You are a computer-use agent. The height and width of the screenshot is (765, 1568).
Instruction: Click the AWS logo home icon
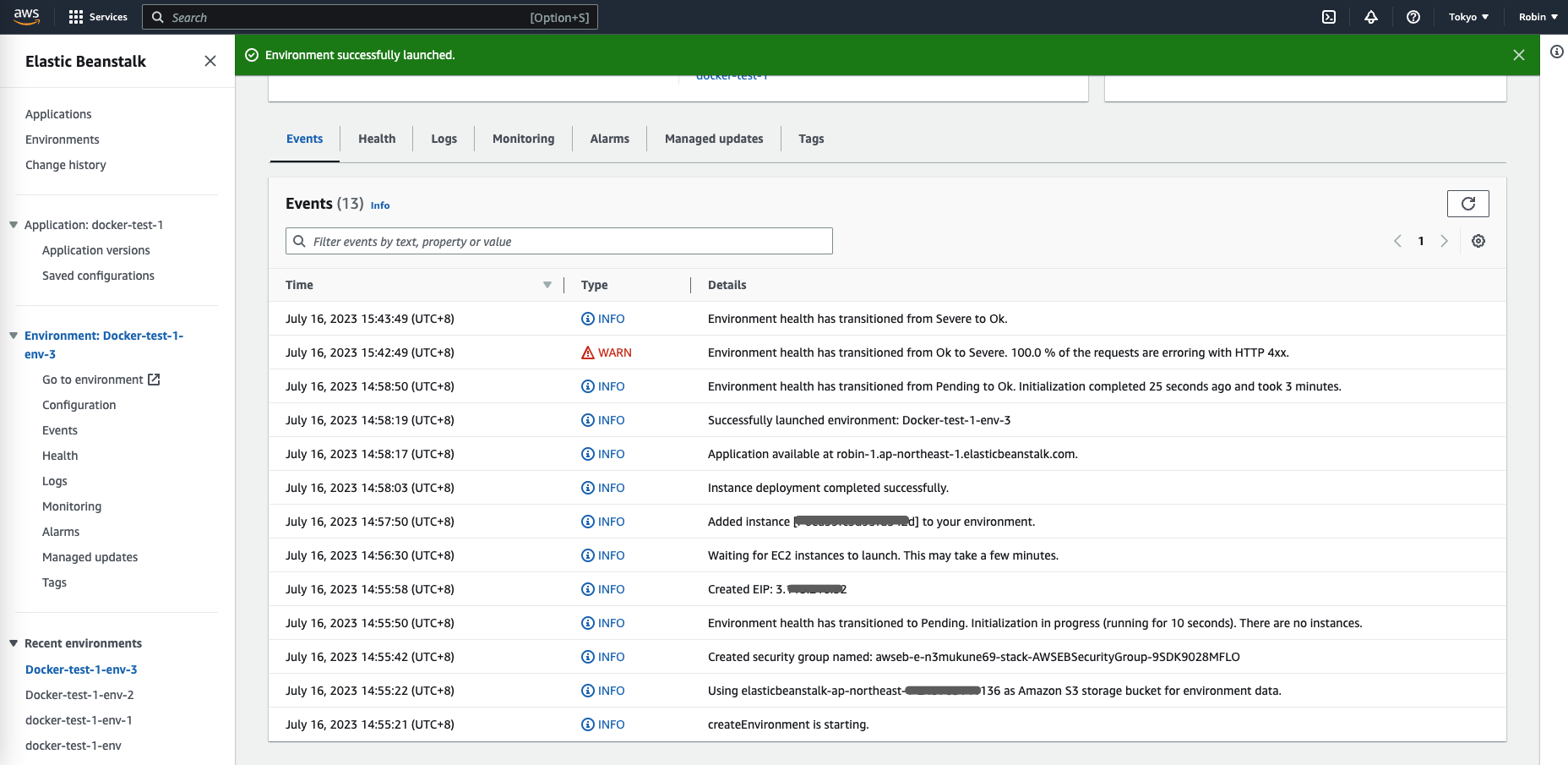pyautogui.click(x=27, y=17)
